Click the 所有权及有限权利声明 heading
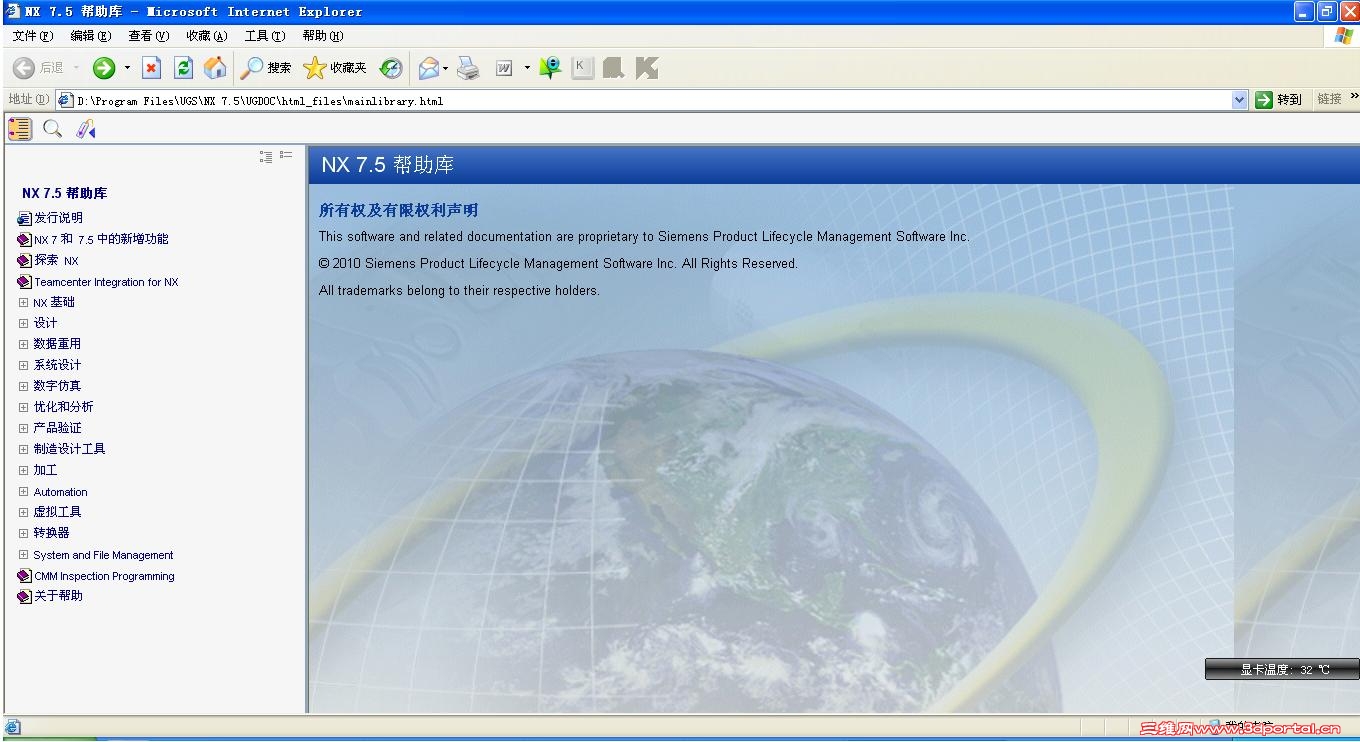This screenshot has width=1360, height=742. [398, 210]
